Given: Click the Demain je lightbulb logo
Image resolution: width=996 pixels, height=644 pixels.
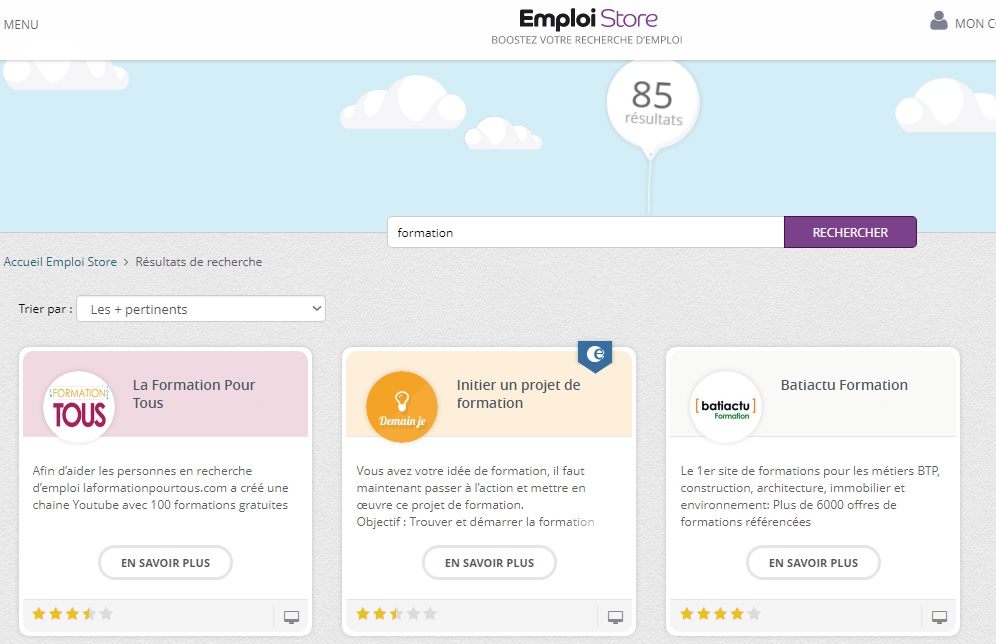Looking at the screenshot, I should point(402,406).
